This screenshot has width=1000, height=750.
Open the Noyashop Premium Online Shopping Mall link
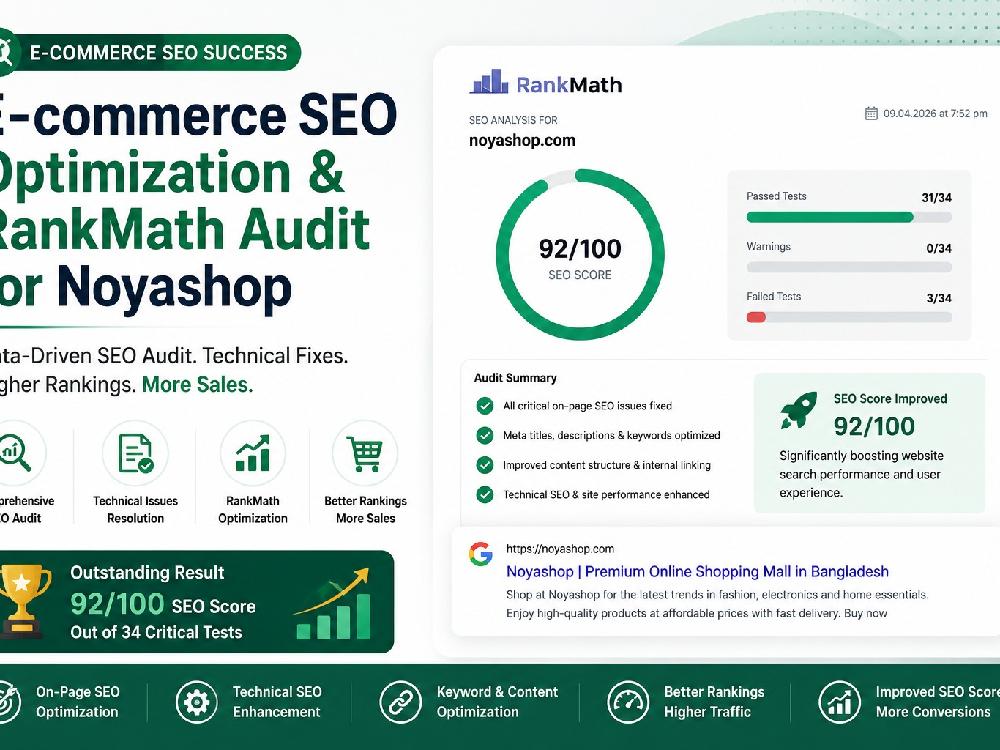click(697, 571)
